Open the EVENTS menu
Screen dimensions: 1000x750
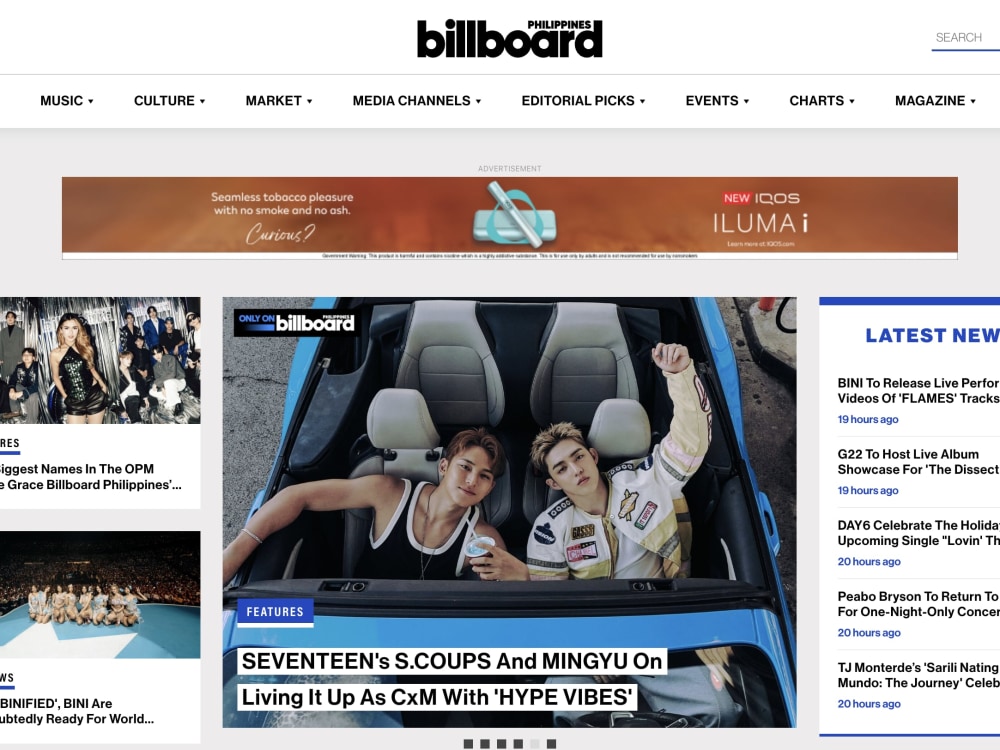pyautogui.click(x=717, y=101)
